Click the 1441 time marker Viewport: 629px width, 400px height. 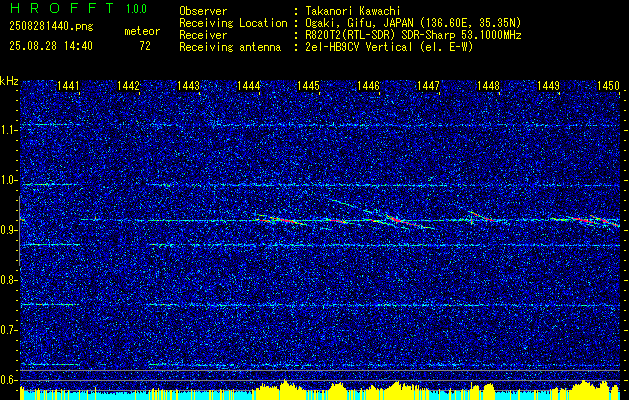(x=68, y=85)
